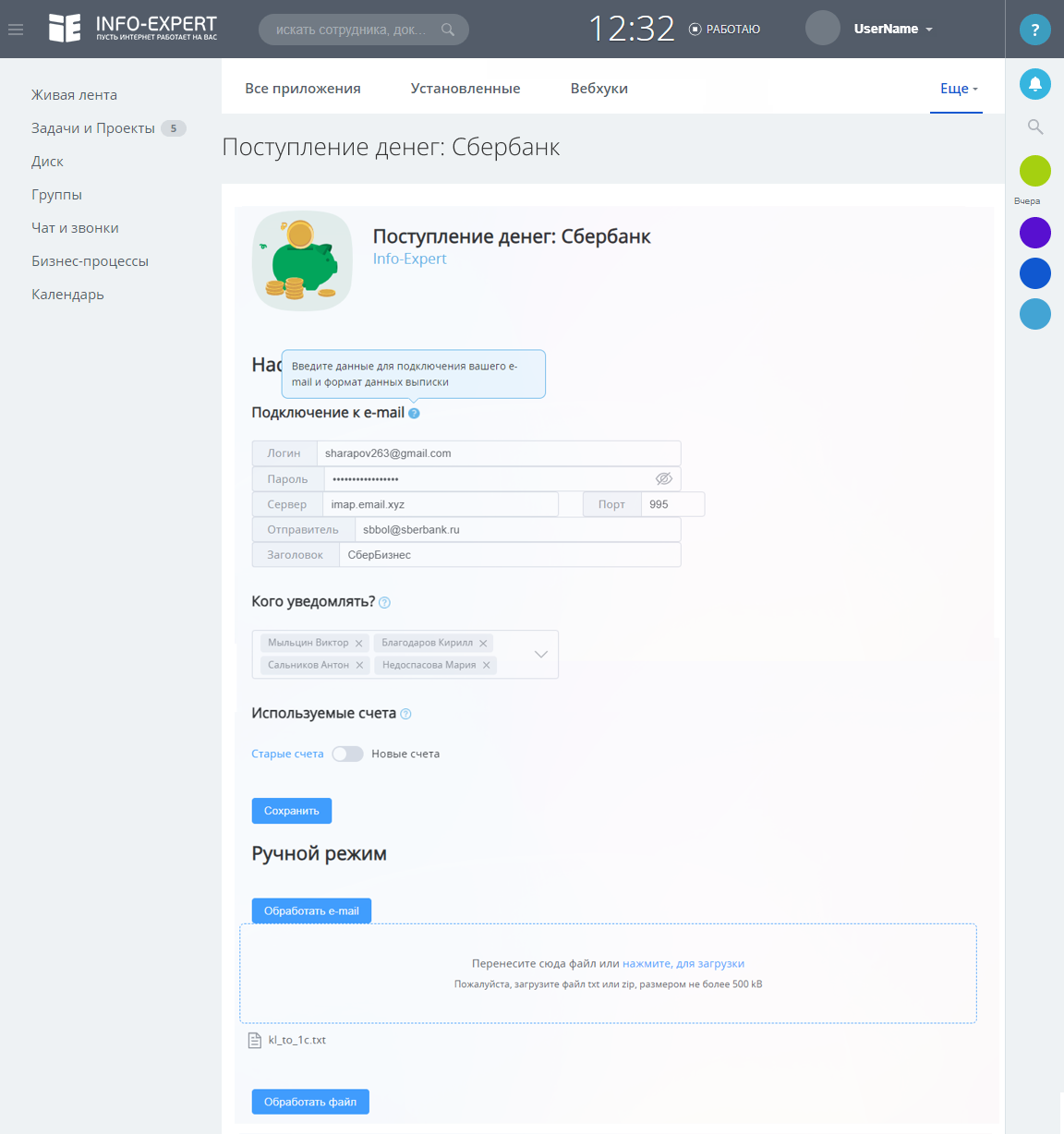Click the notifications bell icon
This screenshot has width=1064, height=1134.
click(x=1035, y=84)
